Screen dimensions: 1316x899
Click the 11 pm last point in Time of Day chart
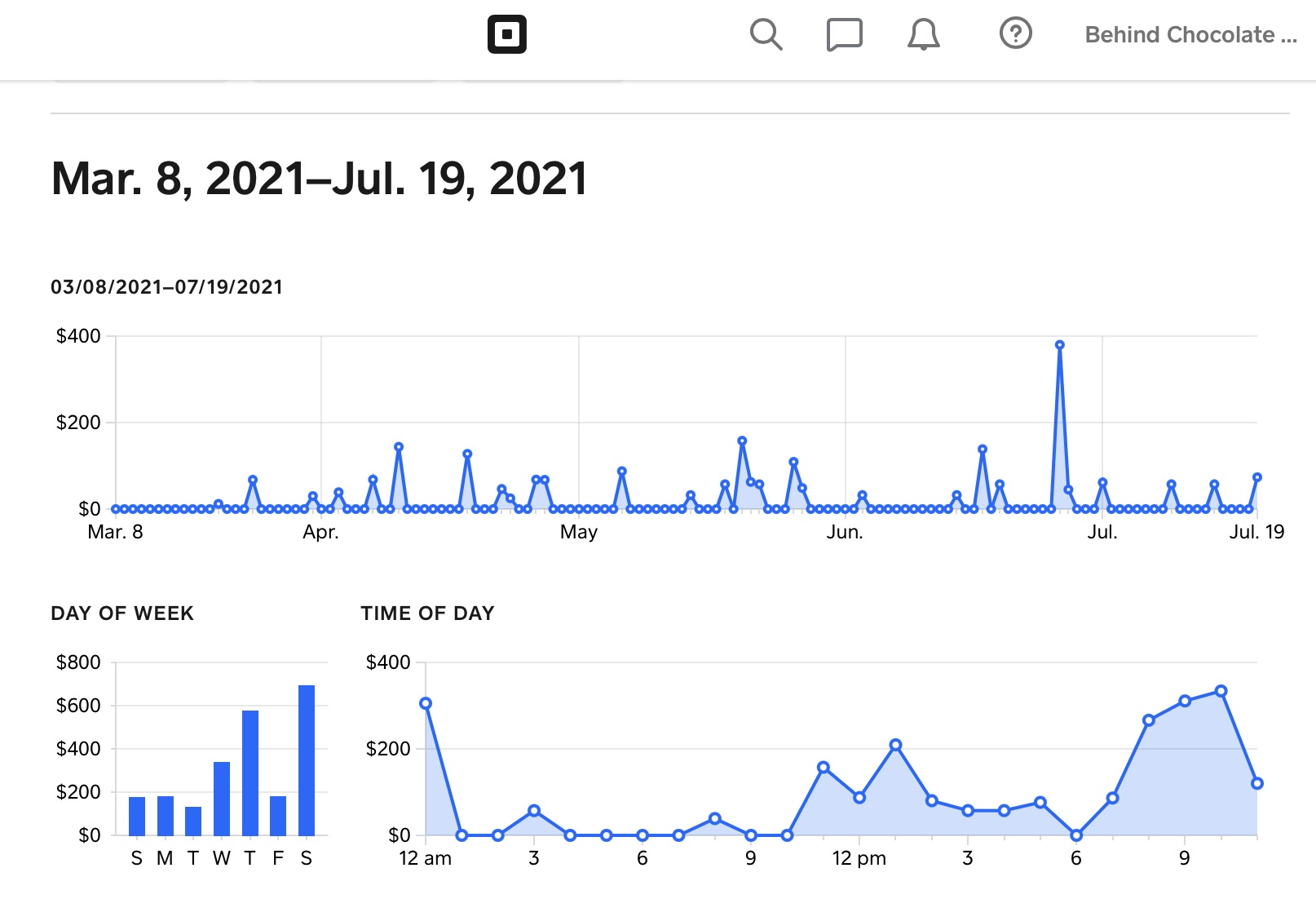point(1256,783)
